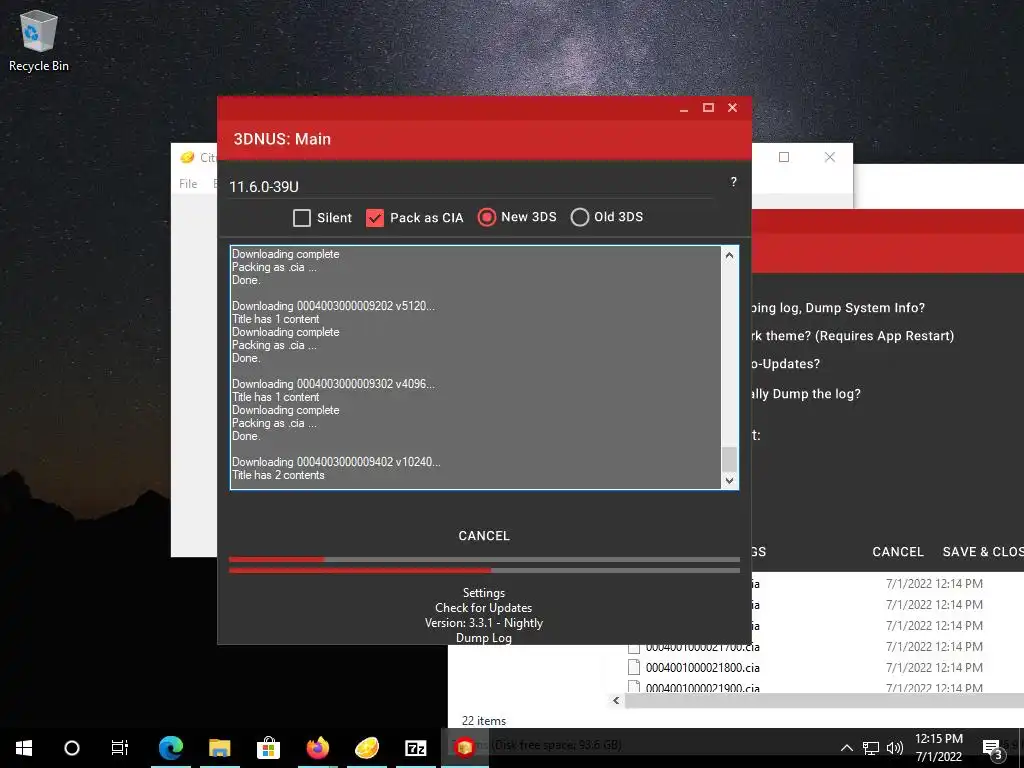Launch Firefox from the taskbar
The height and width of the screenshot is (768, 1024).
click(x=317, y=748)
